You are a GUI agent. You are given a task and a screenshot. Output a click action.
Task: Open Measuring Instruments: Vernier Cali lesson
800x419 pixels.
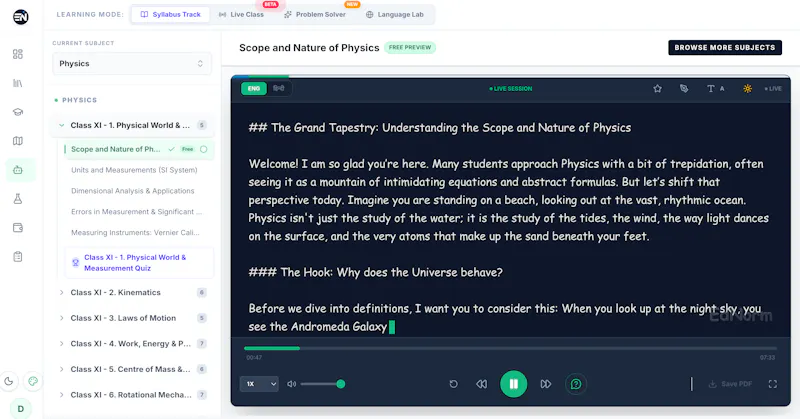click(x=135, y=233)
